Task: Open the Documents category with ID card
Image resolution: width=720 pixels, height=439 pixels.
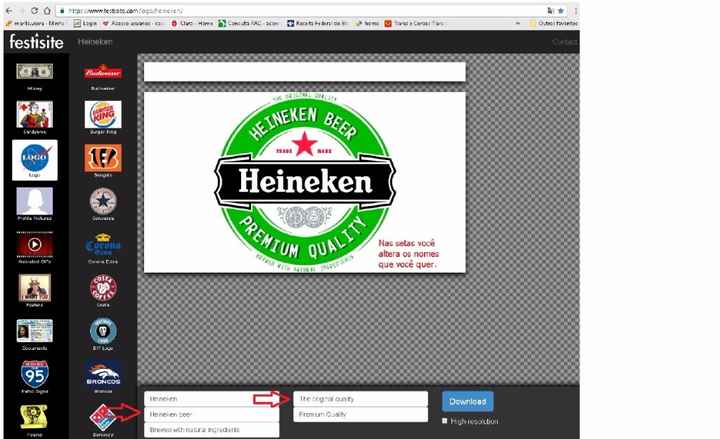Action: point(35,331)
